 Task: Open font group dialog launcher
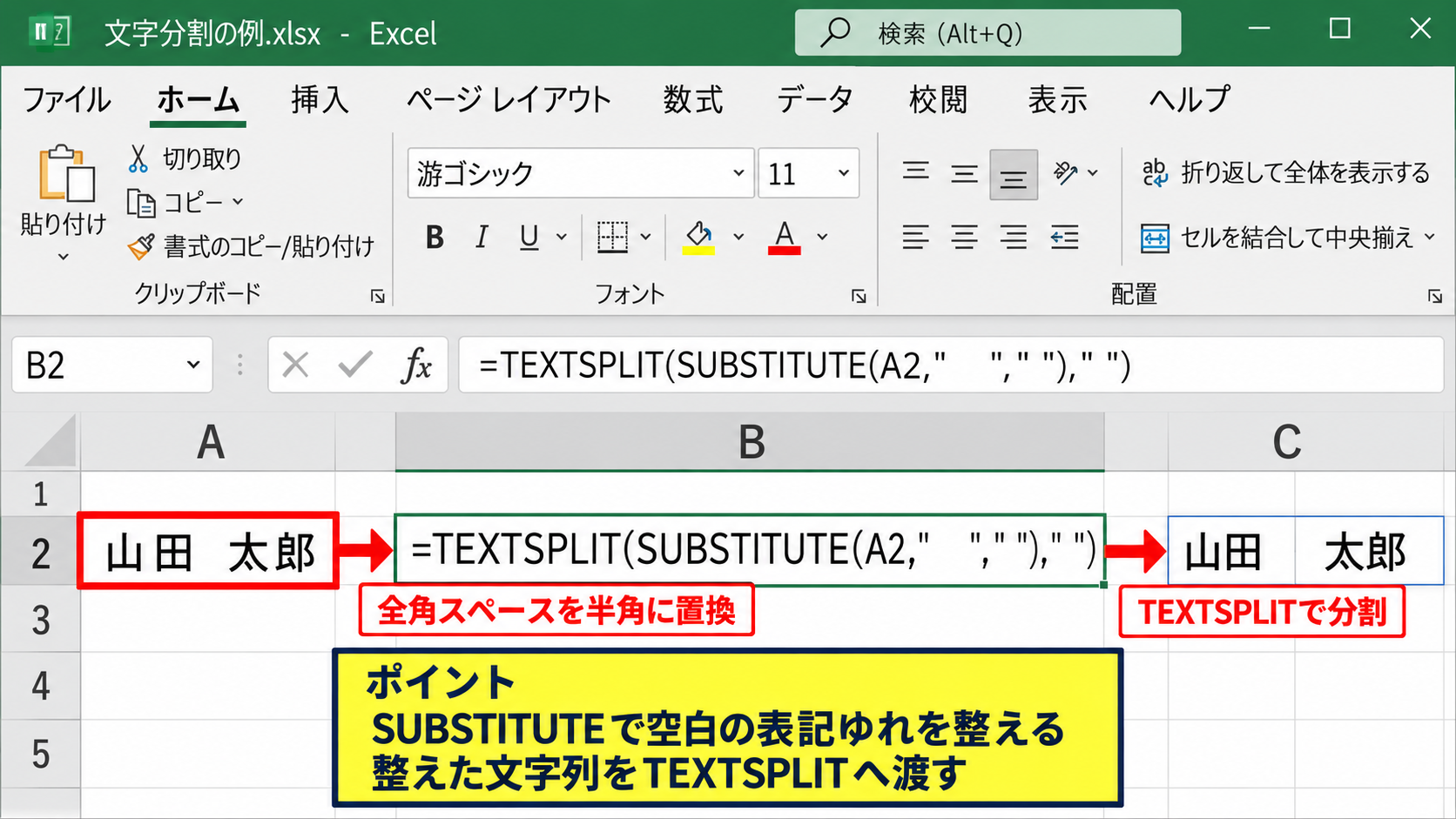coord(859,297)
